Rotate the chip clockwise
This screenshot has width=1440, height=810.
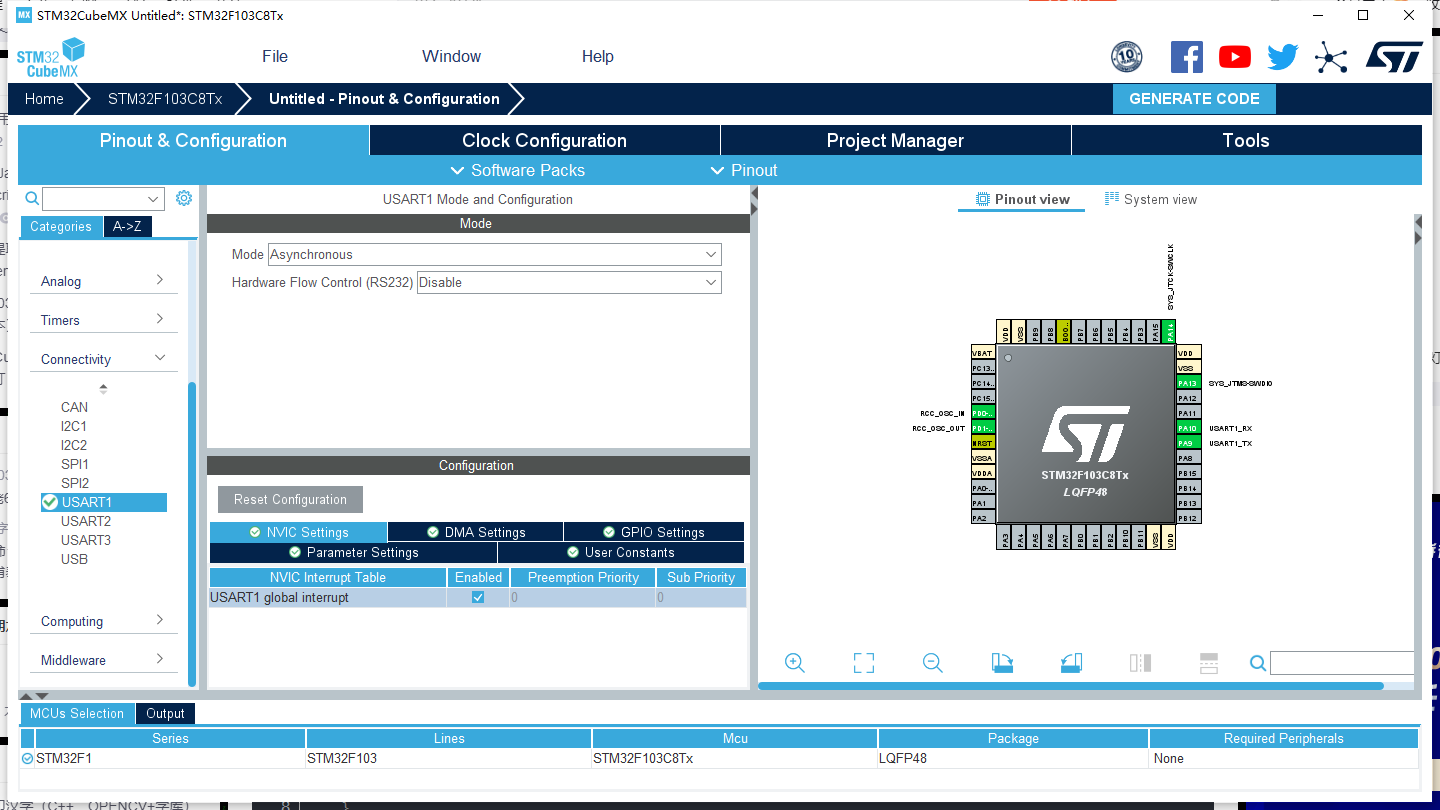coord(1002,662)
